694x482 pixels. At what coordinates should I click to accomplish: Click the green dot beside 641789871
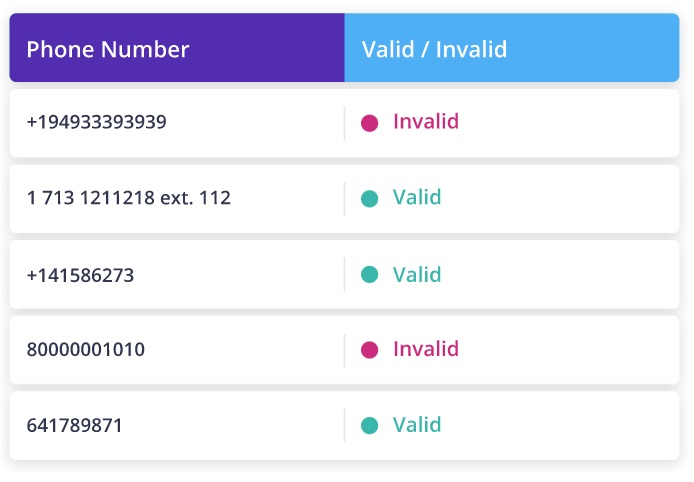pos(369,425)
